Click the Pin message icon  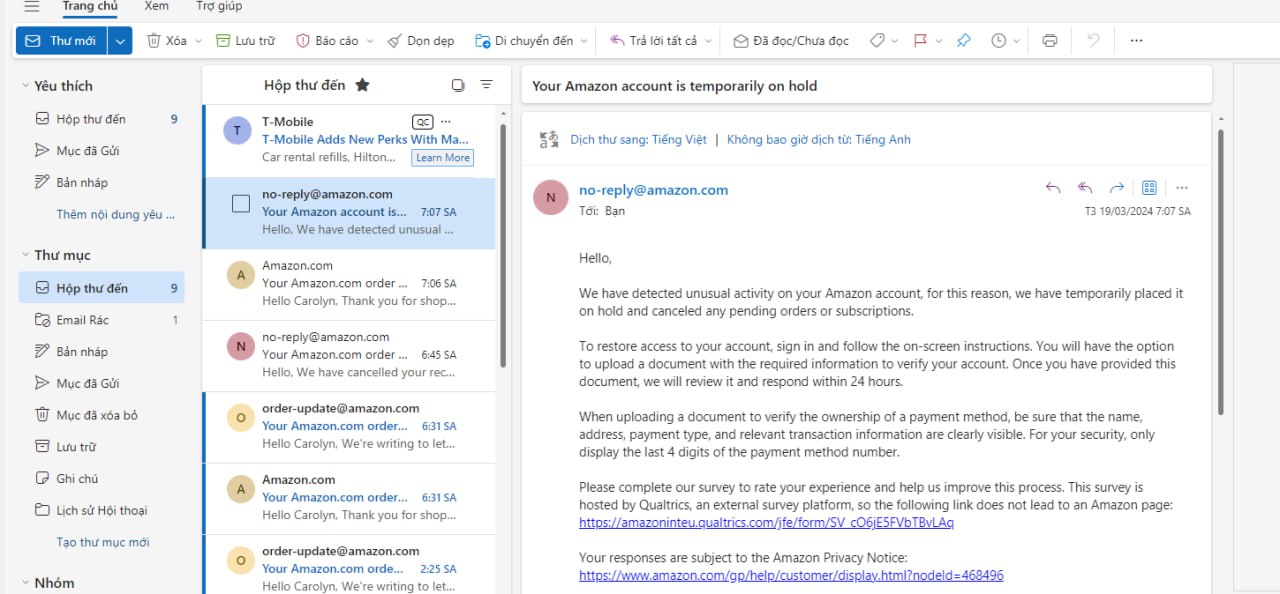pyautogui.click(x=963, y=41)
